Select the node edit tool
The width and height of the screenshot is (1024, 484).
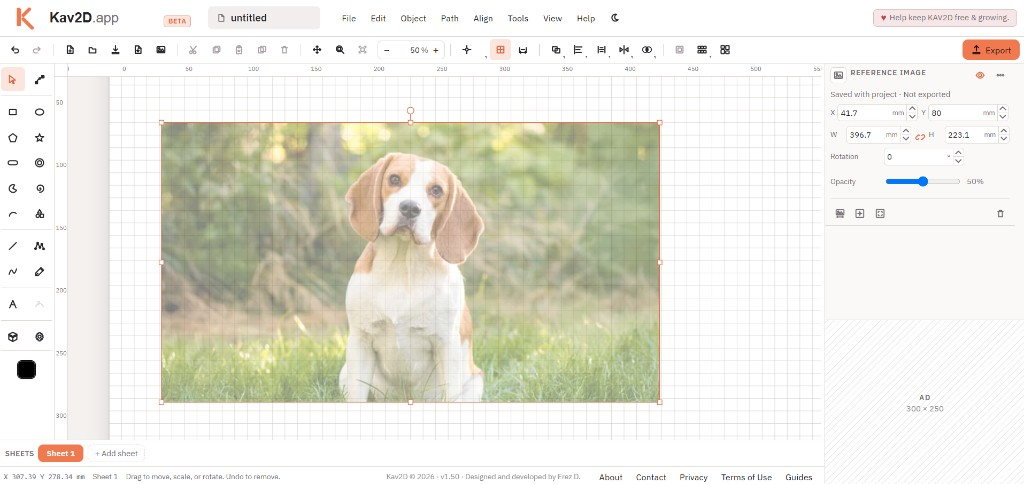point(40,80)
